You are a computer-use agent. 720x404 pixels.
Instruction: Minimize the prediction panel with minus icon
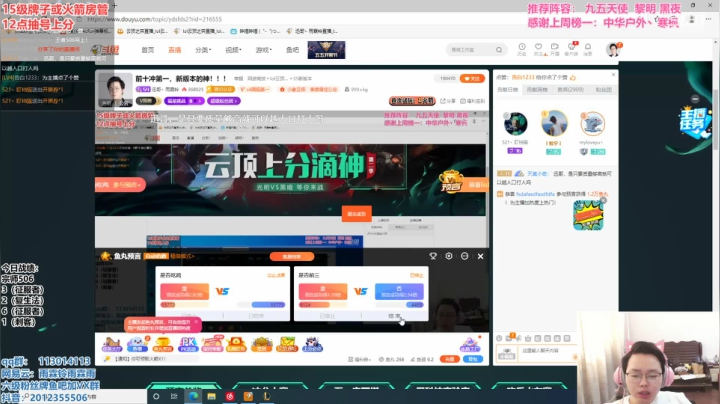point(464,256)
